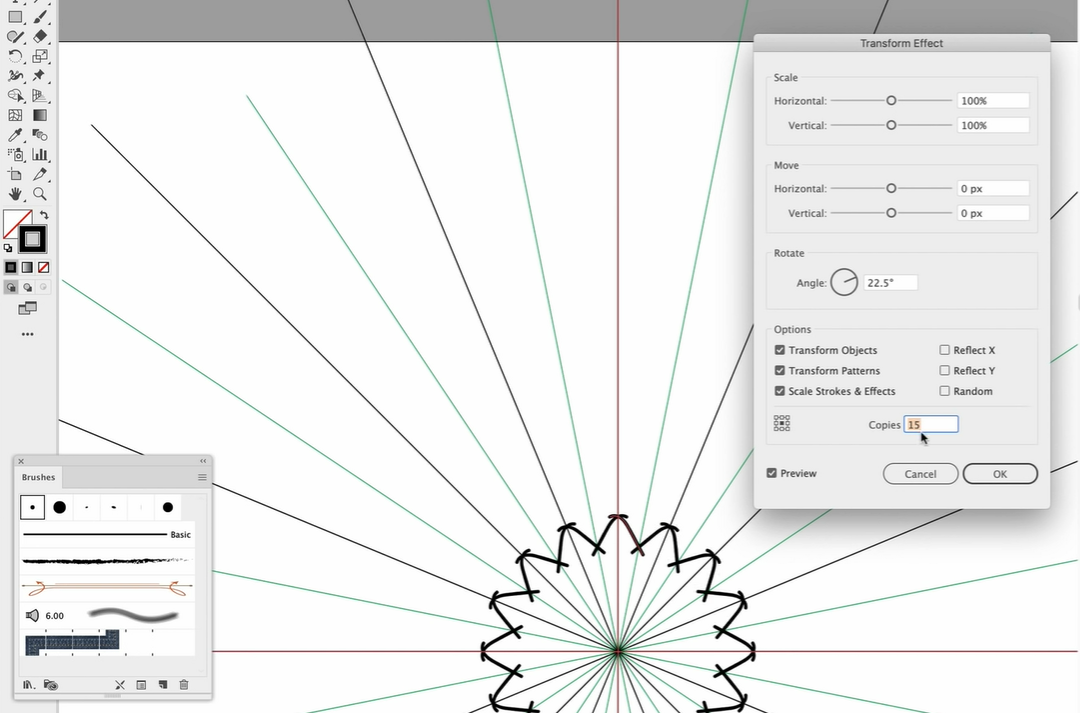Select the Eyedropper tool
The width and height of the screenshot is (1080, 713).
[15, 135]
